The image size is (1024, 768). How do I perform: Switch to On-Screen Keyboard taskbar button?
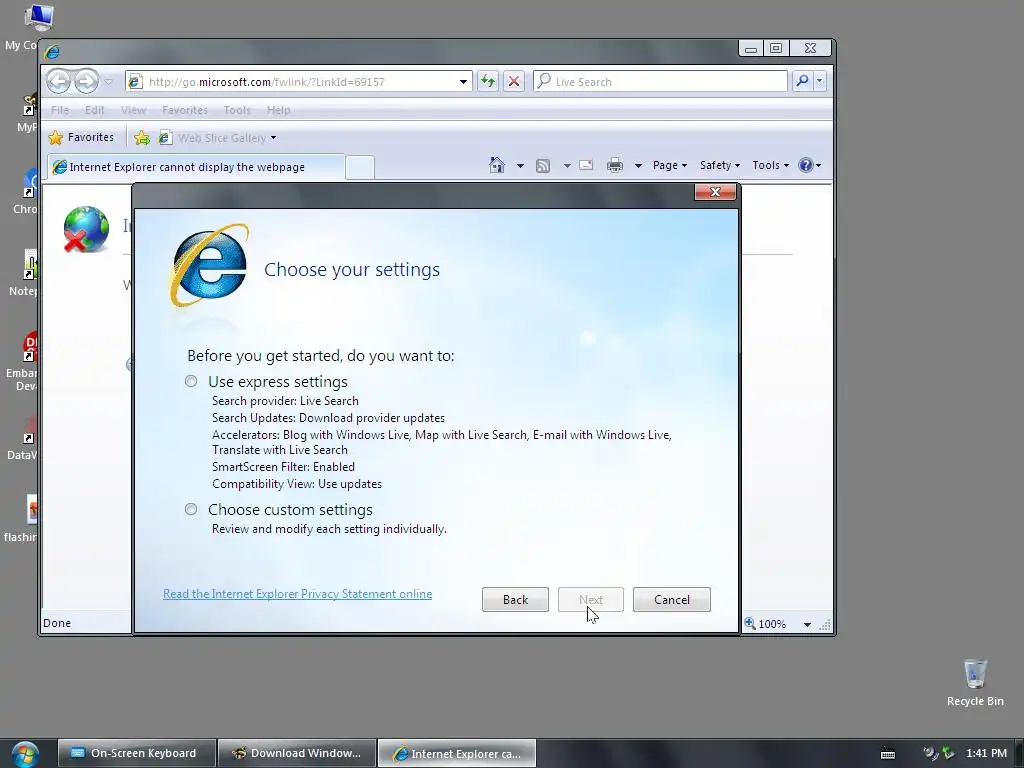pyautogui.click(x=136, y=753)
